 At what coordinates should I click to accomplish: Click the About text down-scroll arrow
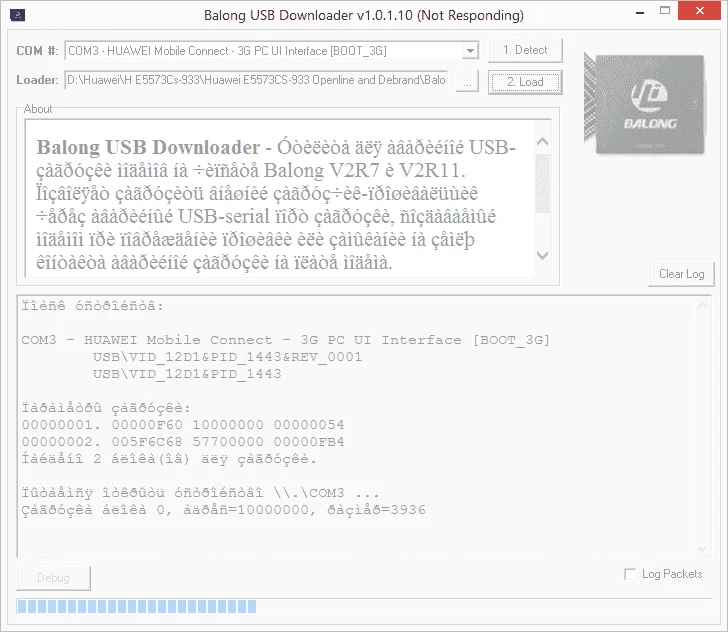(542, 255)
